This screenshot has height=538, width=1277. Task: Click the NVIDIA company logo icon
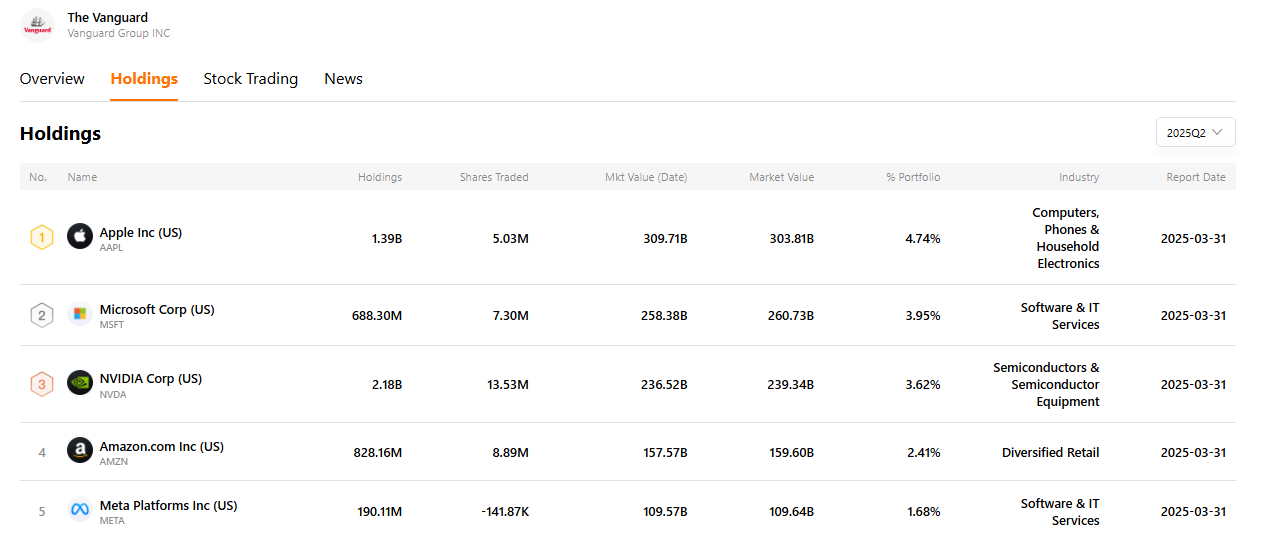[x=80, y=383]
